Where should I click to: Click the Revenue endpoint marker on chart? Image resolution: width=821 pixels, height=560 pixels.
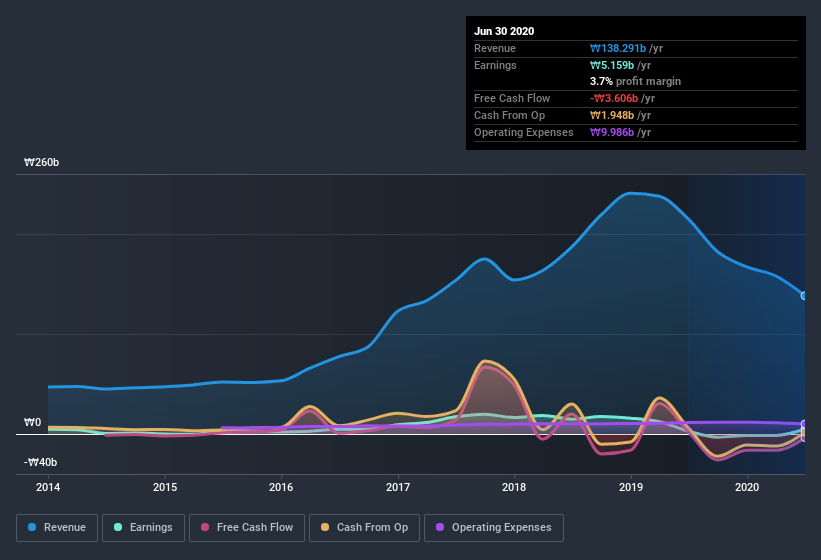pyautogui.click(x=804, y=296)
